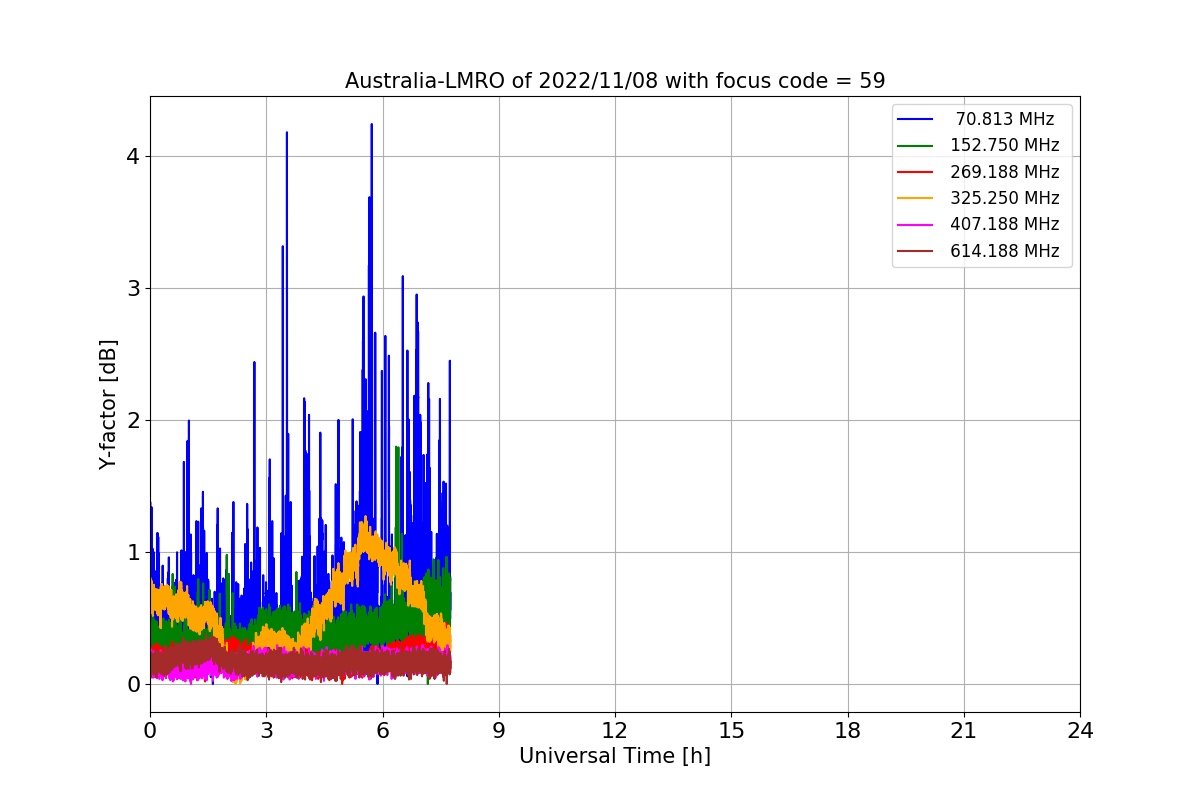Click x-axis tick label 6

(x=382, y=731)
